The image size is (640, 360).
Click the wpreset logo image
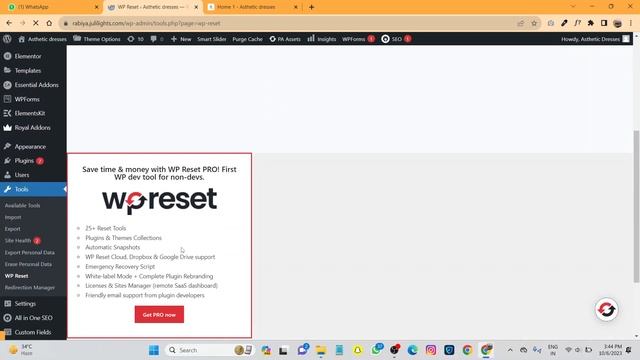point(159,200)
